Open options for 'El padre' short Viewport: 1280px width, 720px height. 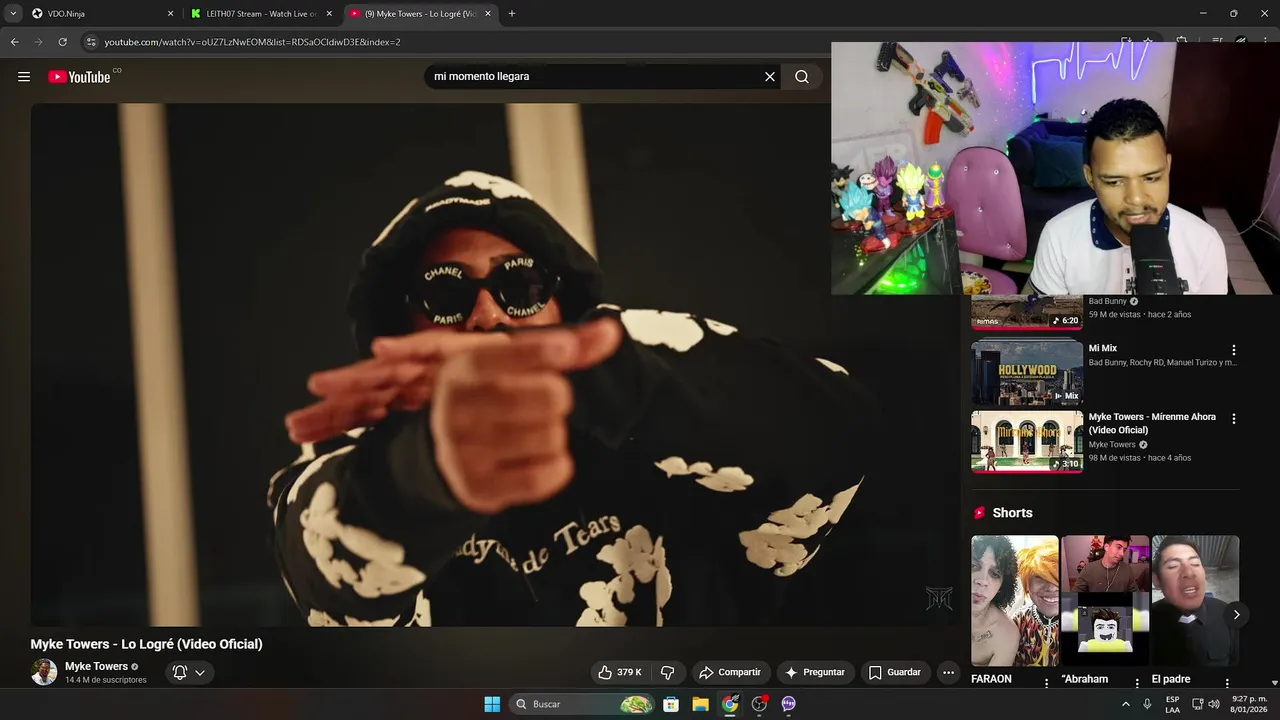(x=1227, y=683)
